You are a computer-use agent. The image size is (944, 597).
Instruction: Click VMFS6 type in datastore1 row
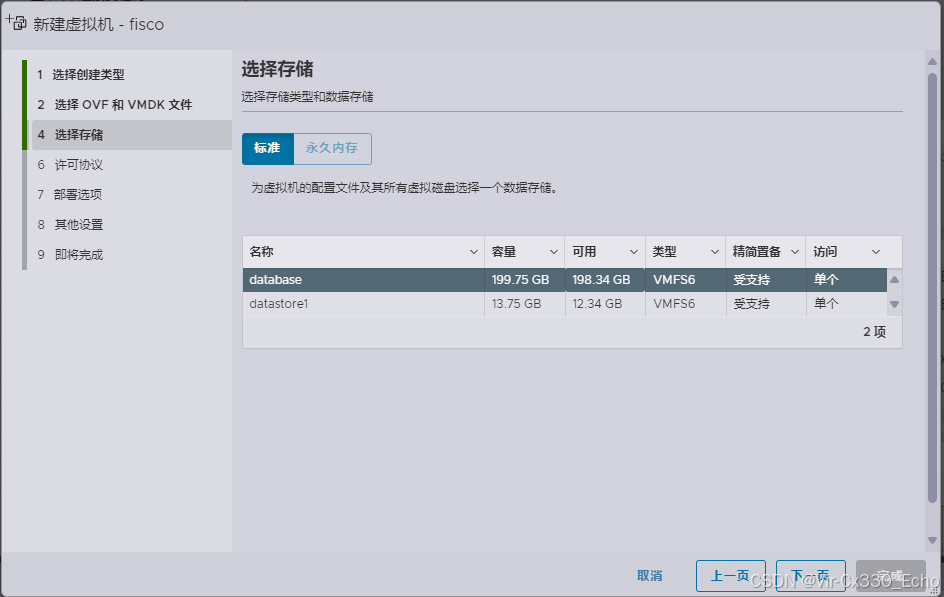[x=674, y=304]
